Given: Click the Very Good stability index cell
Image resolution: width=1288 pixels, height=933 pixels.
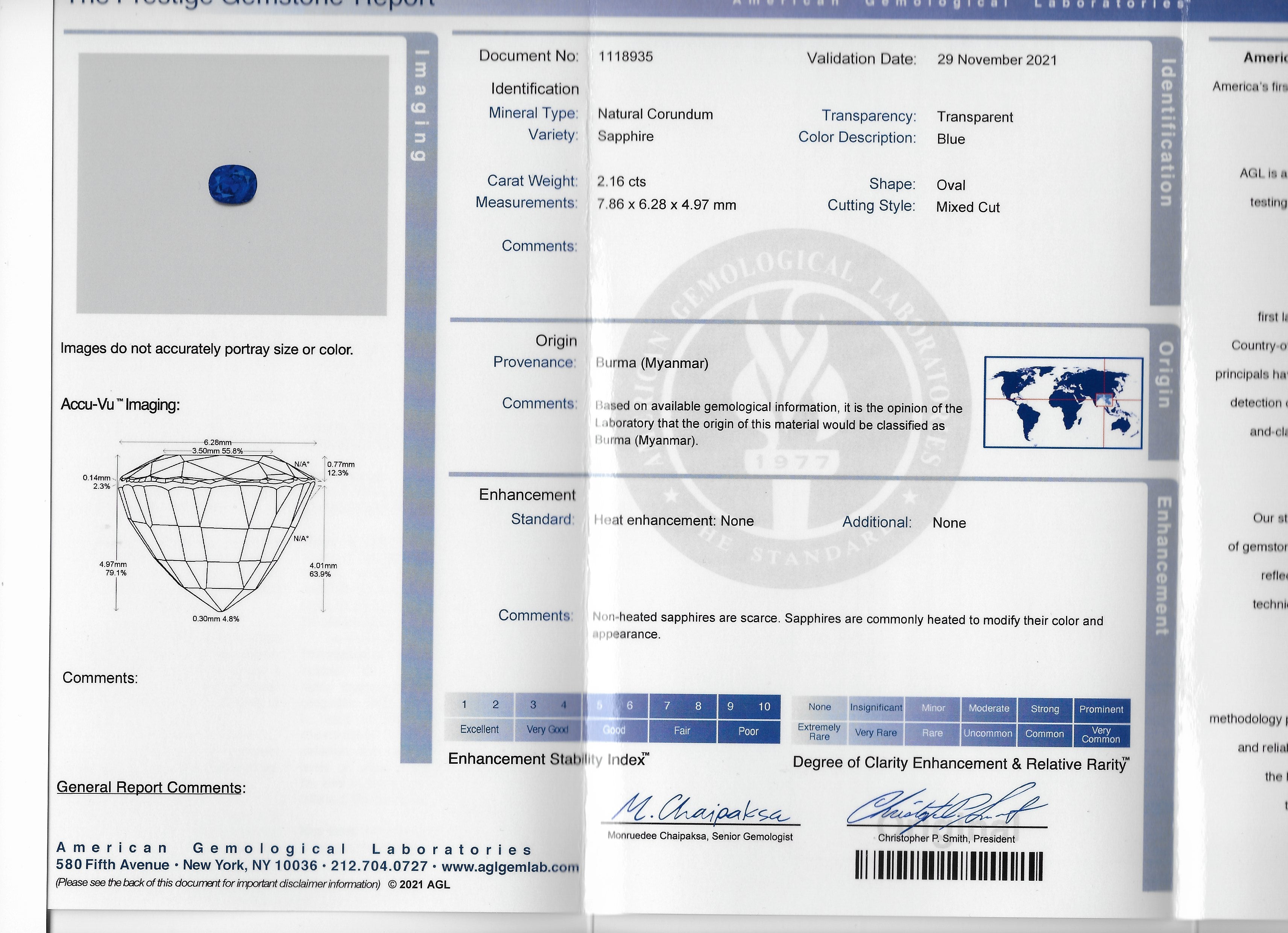Looking at the screenshot, I should pos(547,730).
